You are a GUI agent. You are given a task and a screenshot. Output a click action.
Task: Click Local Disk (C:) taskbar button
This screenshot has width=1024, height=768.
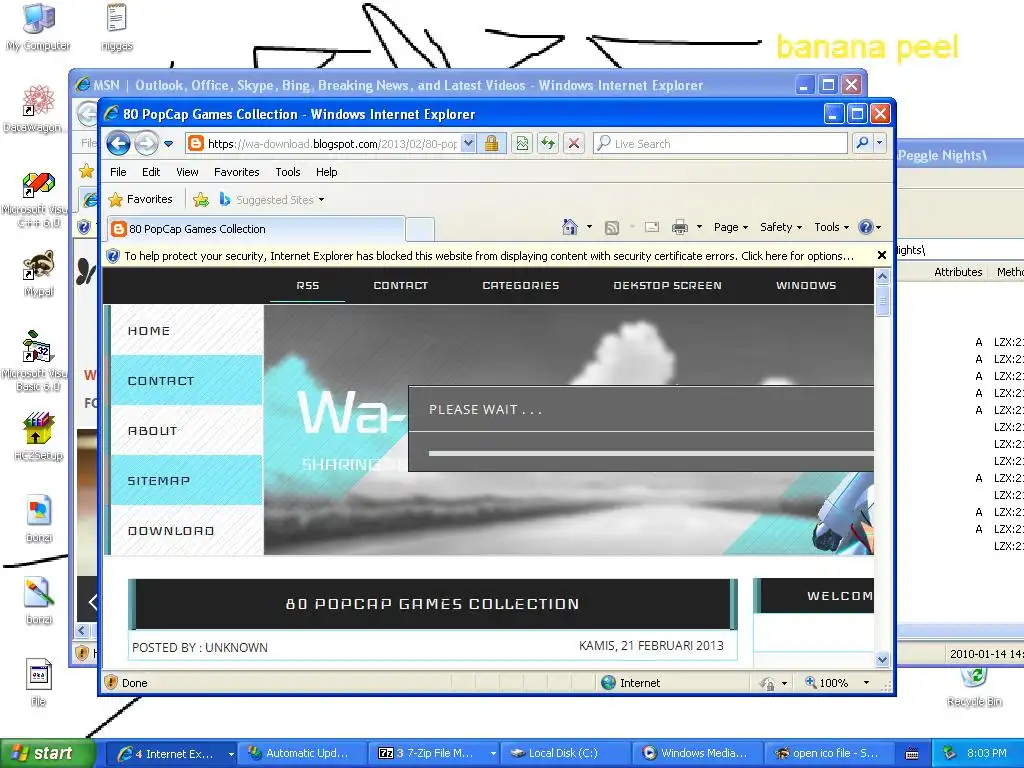click(566, 753)
